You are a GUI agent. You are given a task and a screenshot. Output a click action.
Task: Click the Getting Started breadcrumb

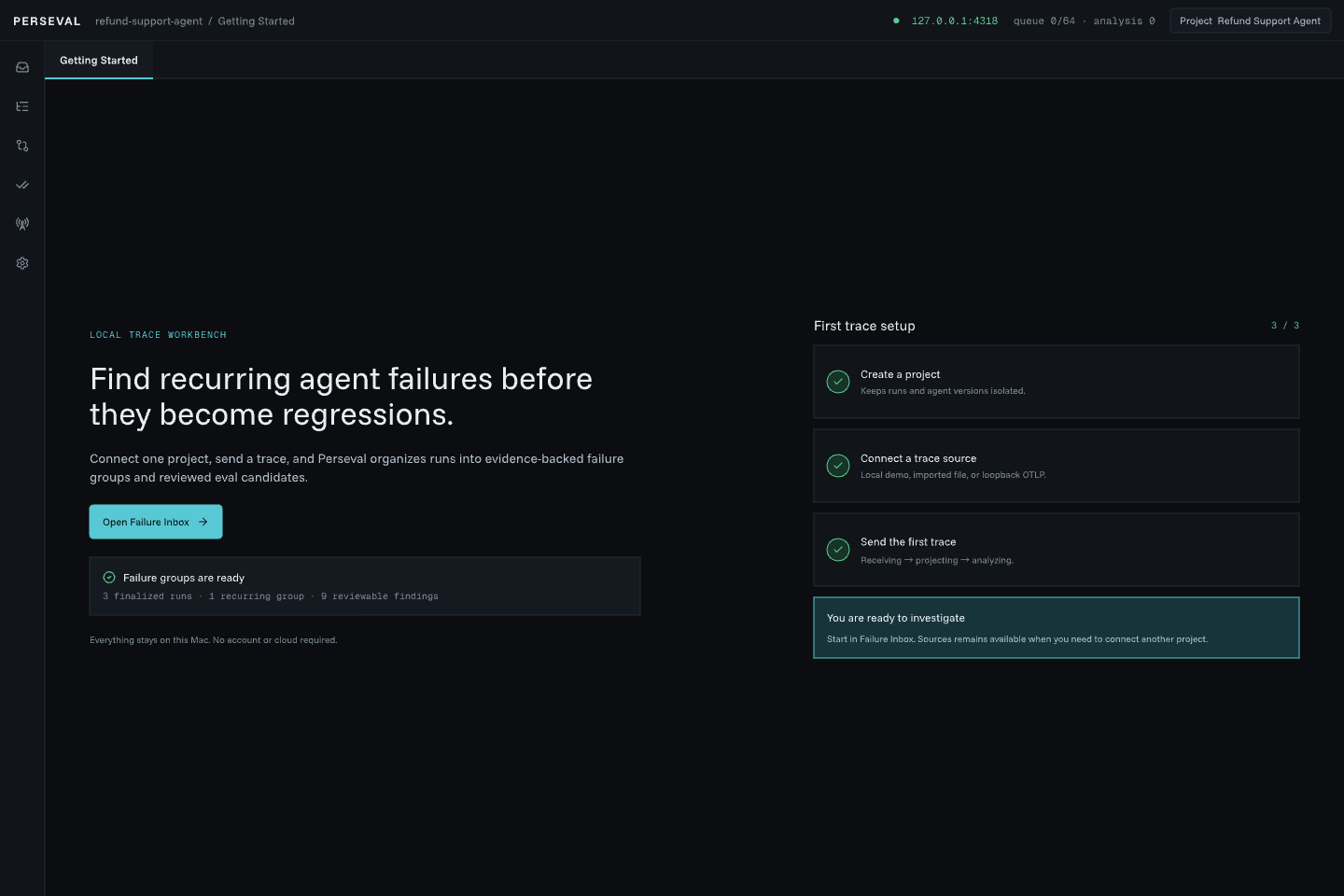coord(256,21)
